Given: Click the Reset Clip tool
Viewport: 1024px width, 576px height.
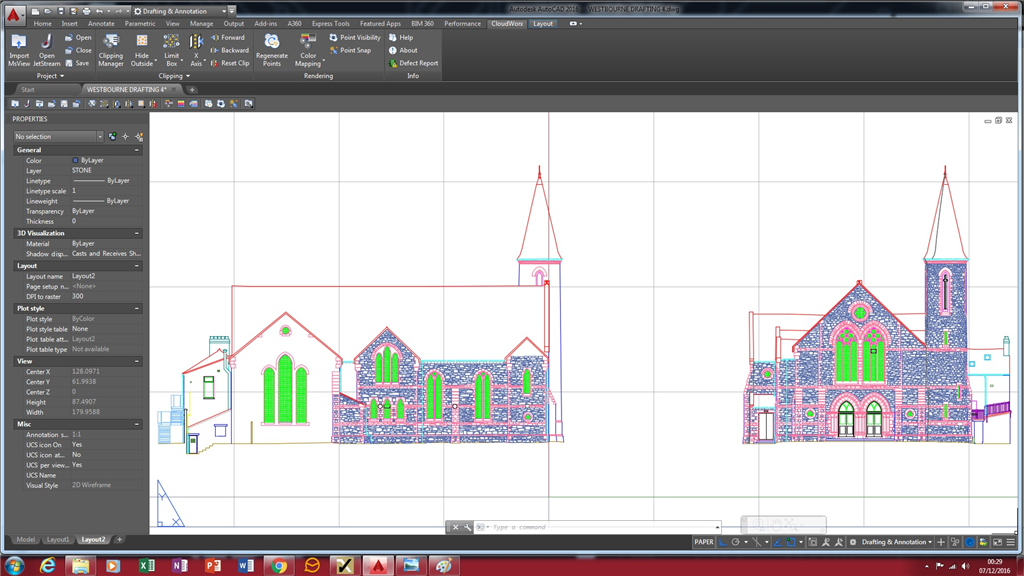Looking at the screenshot, I should pos(230,63).
